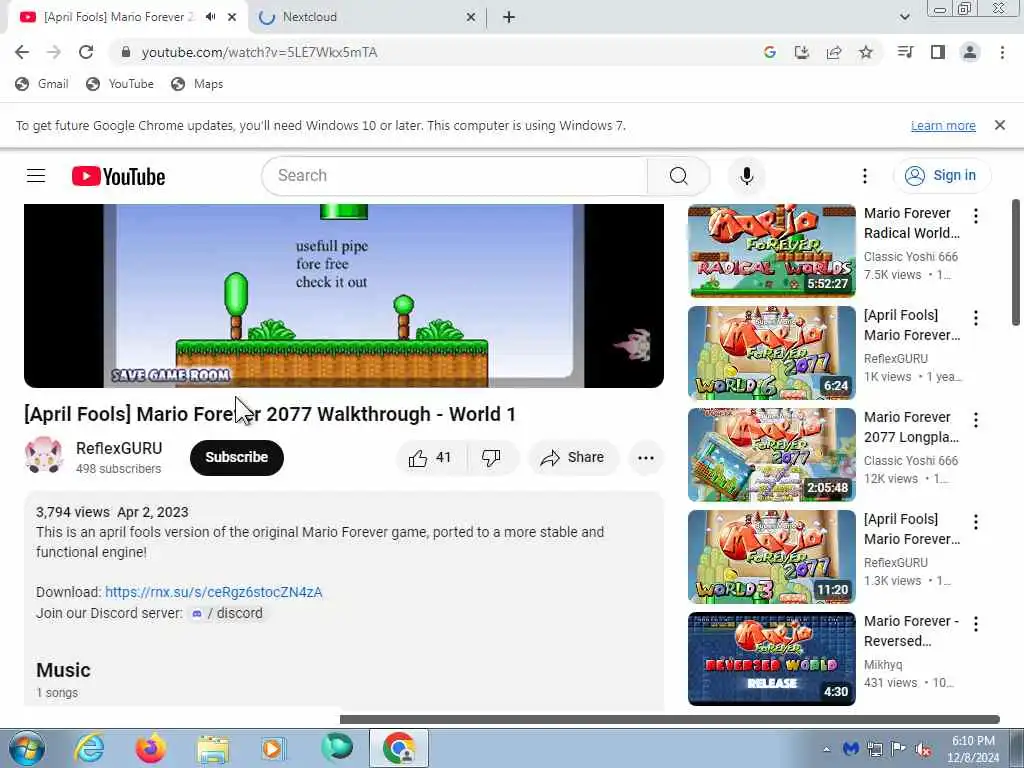
Task: Open options menu for Radical Worlds video
Action: [x=976, y=216]
